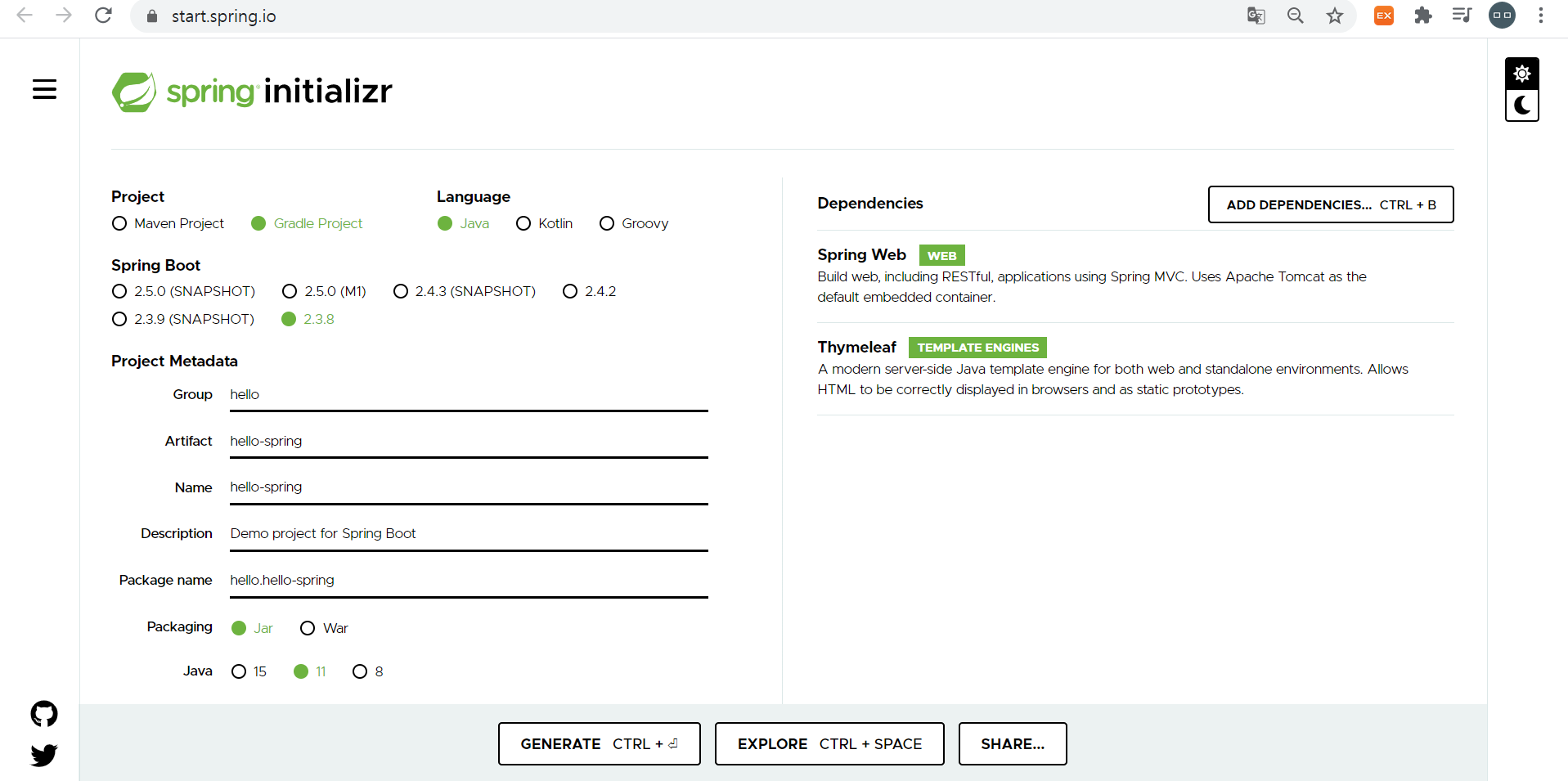Select Spring Boot 2.3.9 (SNAPSHOT)
1568x781 pixels.
(x=183, y=319)
